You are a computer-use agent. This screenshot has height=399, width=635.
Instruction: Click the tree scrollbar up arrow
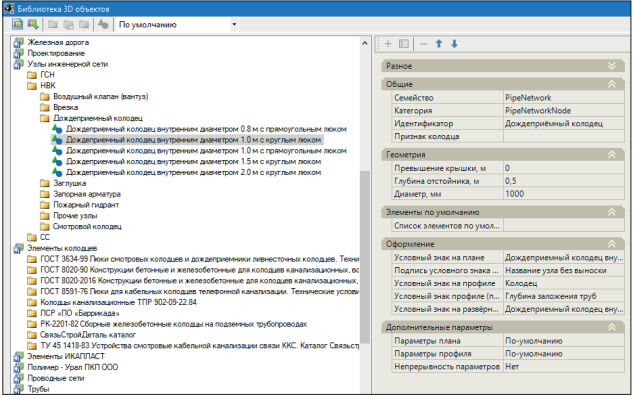(364, 43)
